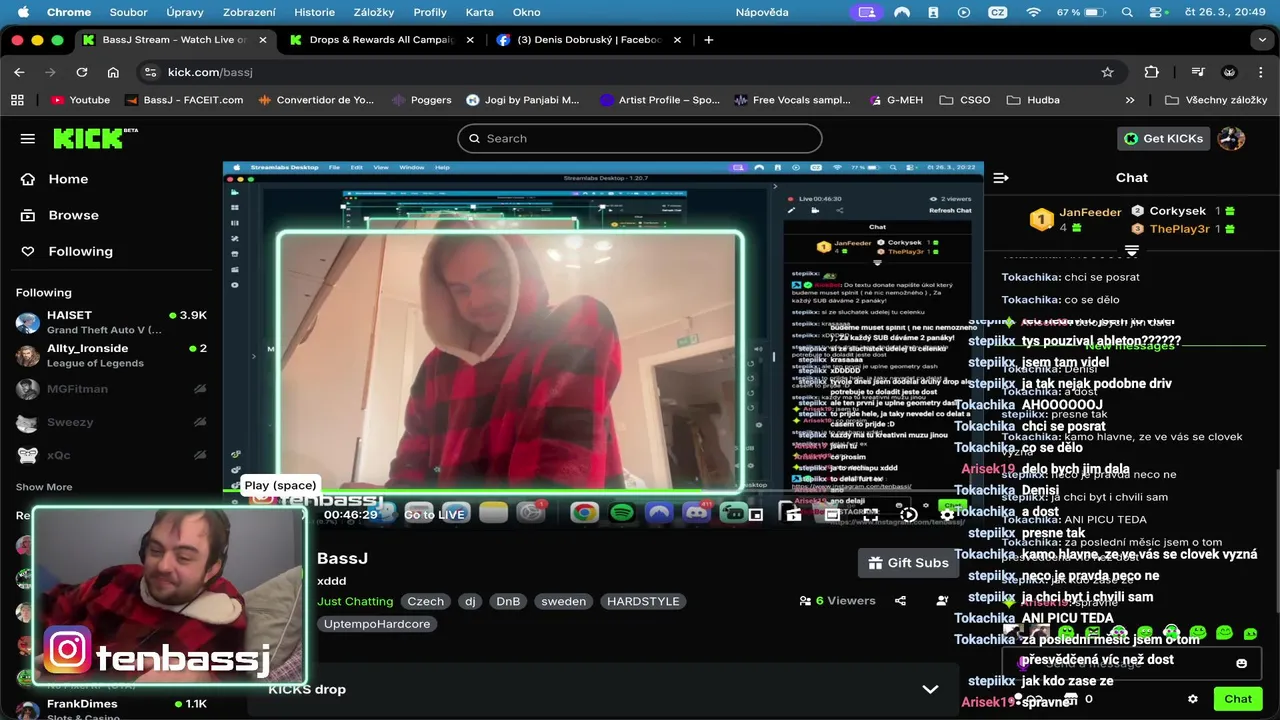Image resolution: width=1280 pixels, height=720 pixels.
Task: Click the Get KICKs button
Action: (1164, 138)
